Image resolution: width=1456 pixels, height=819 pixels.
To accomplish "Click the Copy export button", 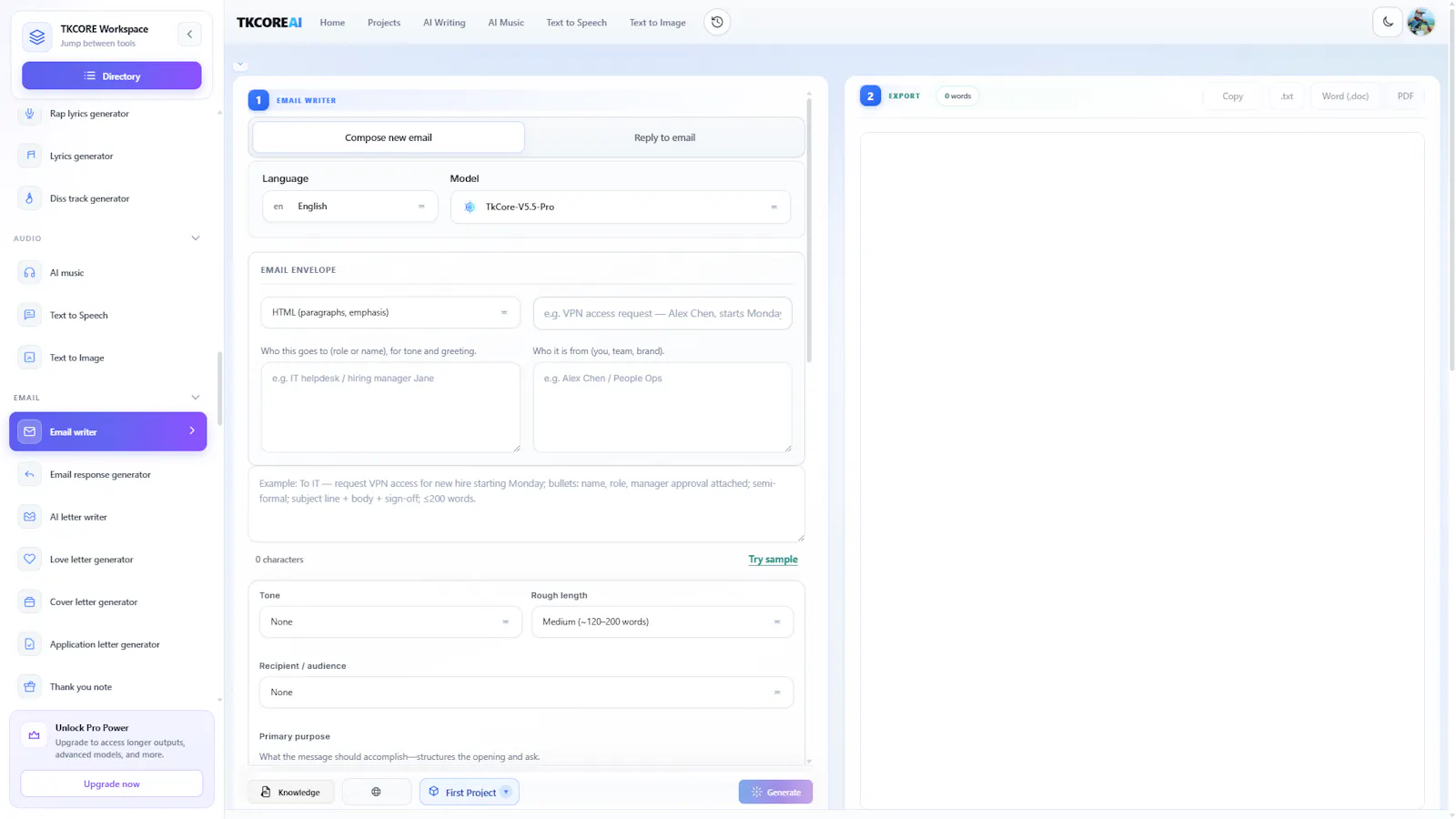I will tap(1232, 96).
